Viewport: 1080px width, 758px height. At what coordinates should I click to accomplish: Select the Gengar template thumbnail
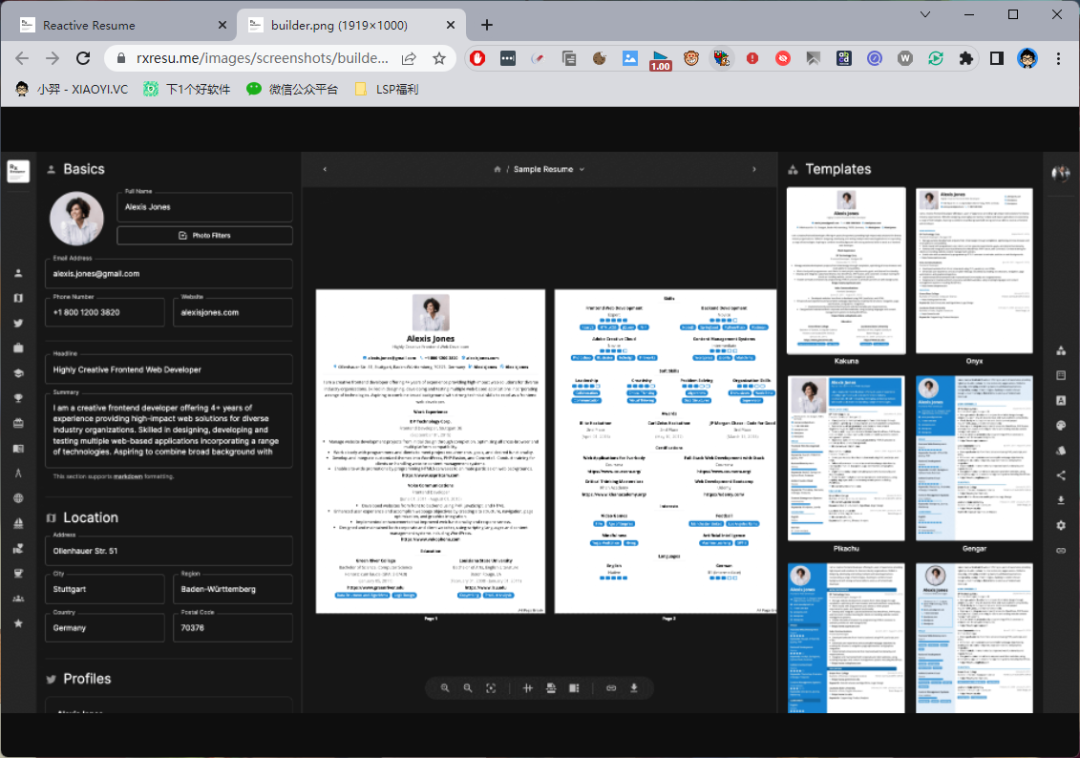974,459
